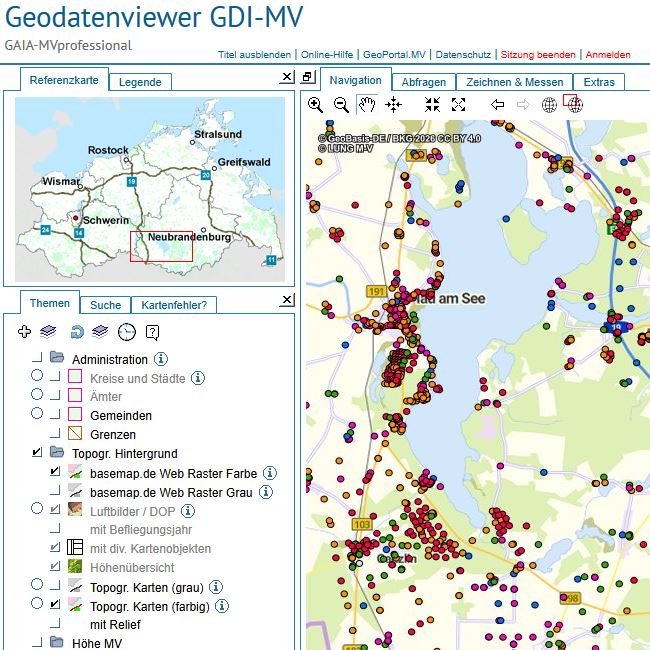Enable the Kreise und Städte checkbox

55,376
